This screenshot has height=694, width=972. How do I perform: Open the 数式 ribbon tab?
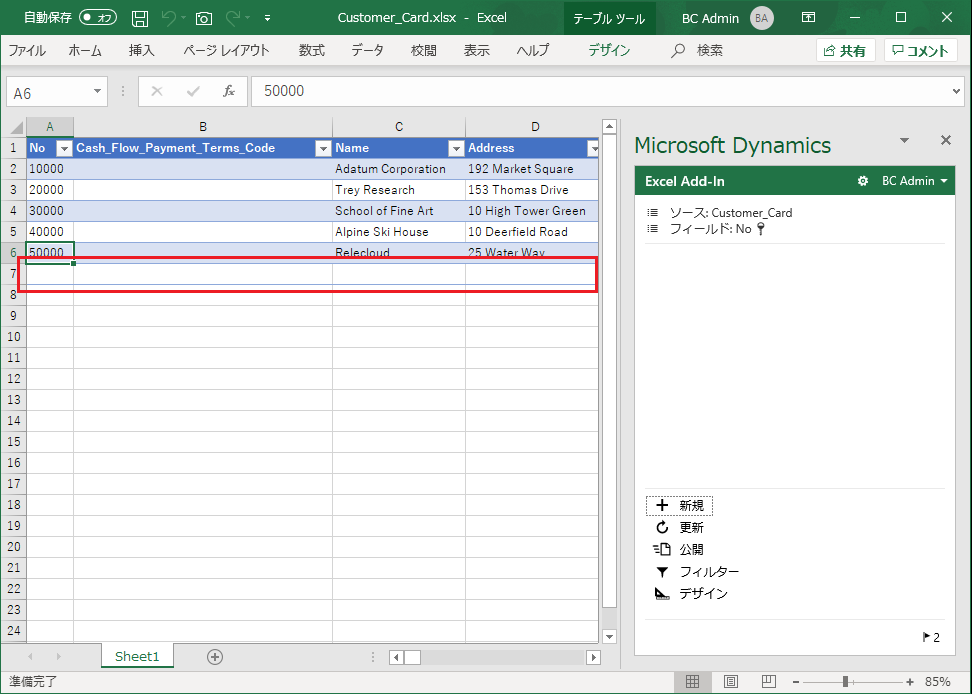(x=311, y=50)
